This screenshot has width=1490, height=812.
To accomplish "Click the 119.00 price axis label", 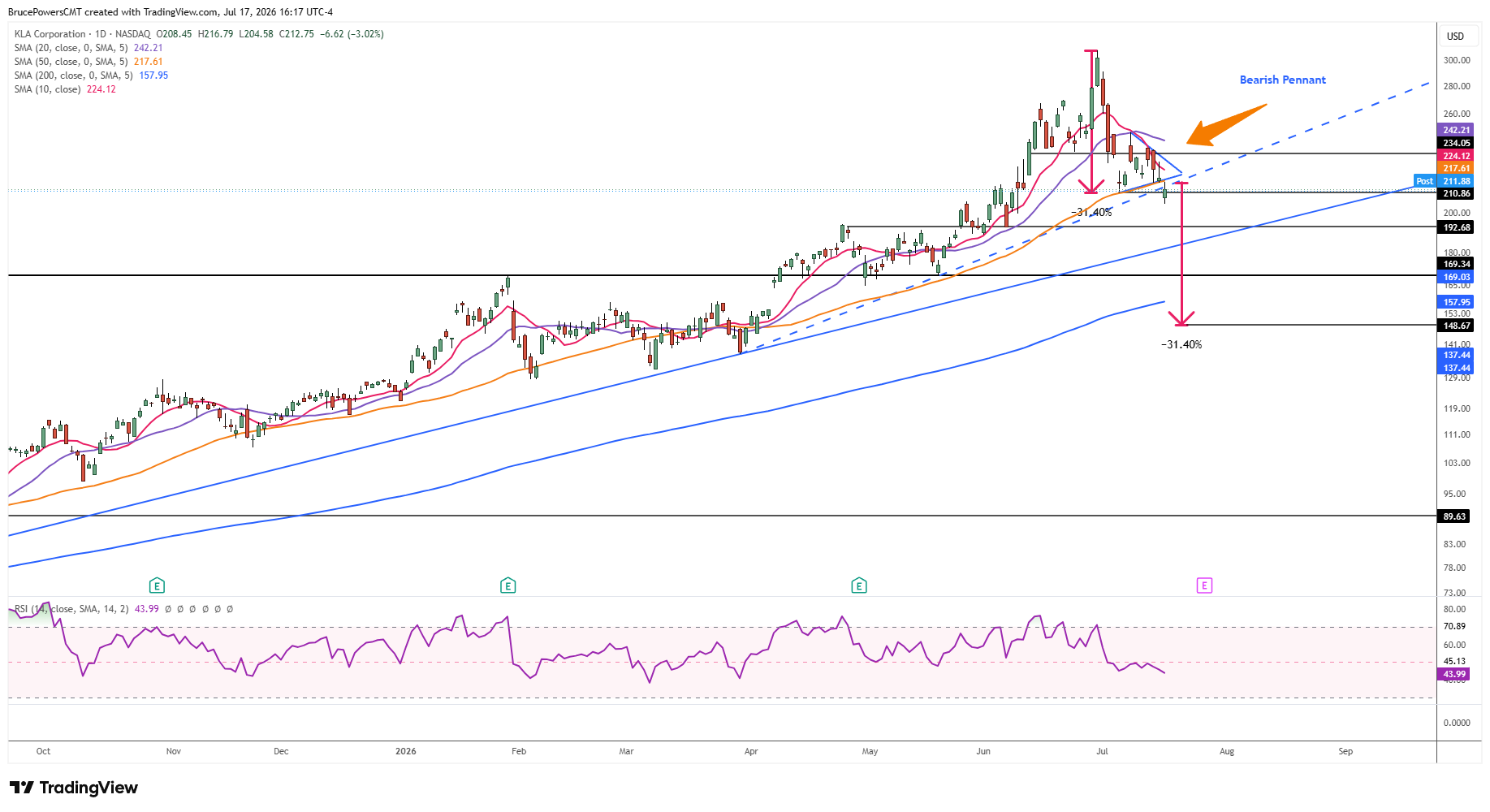I will point(1456,408).
